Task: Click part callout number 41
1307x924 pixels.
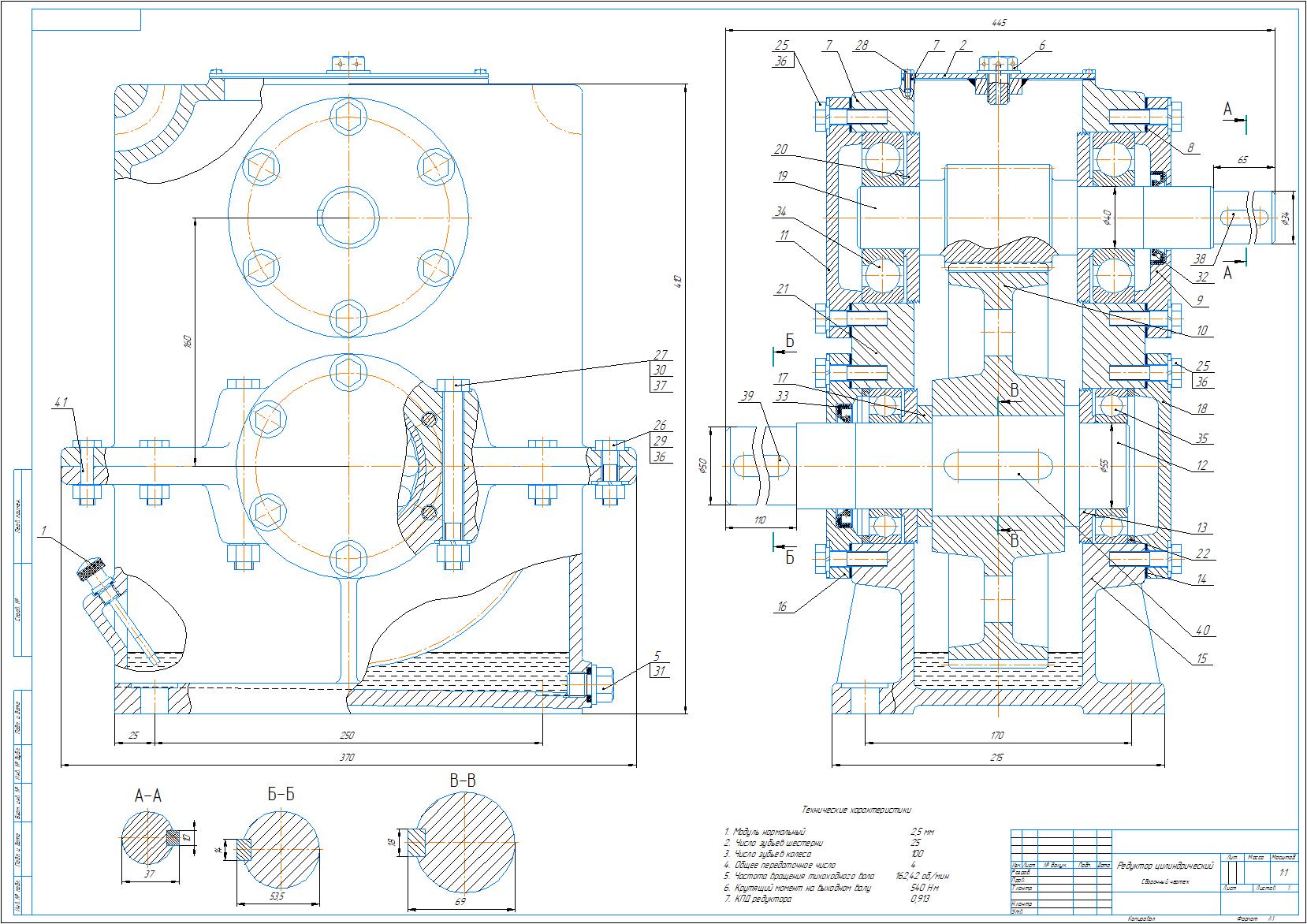Action: (x=61, y=402)
